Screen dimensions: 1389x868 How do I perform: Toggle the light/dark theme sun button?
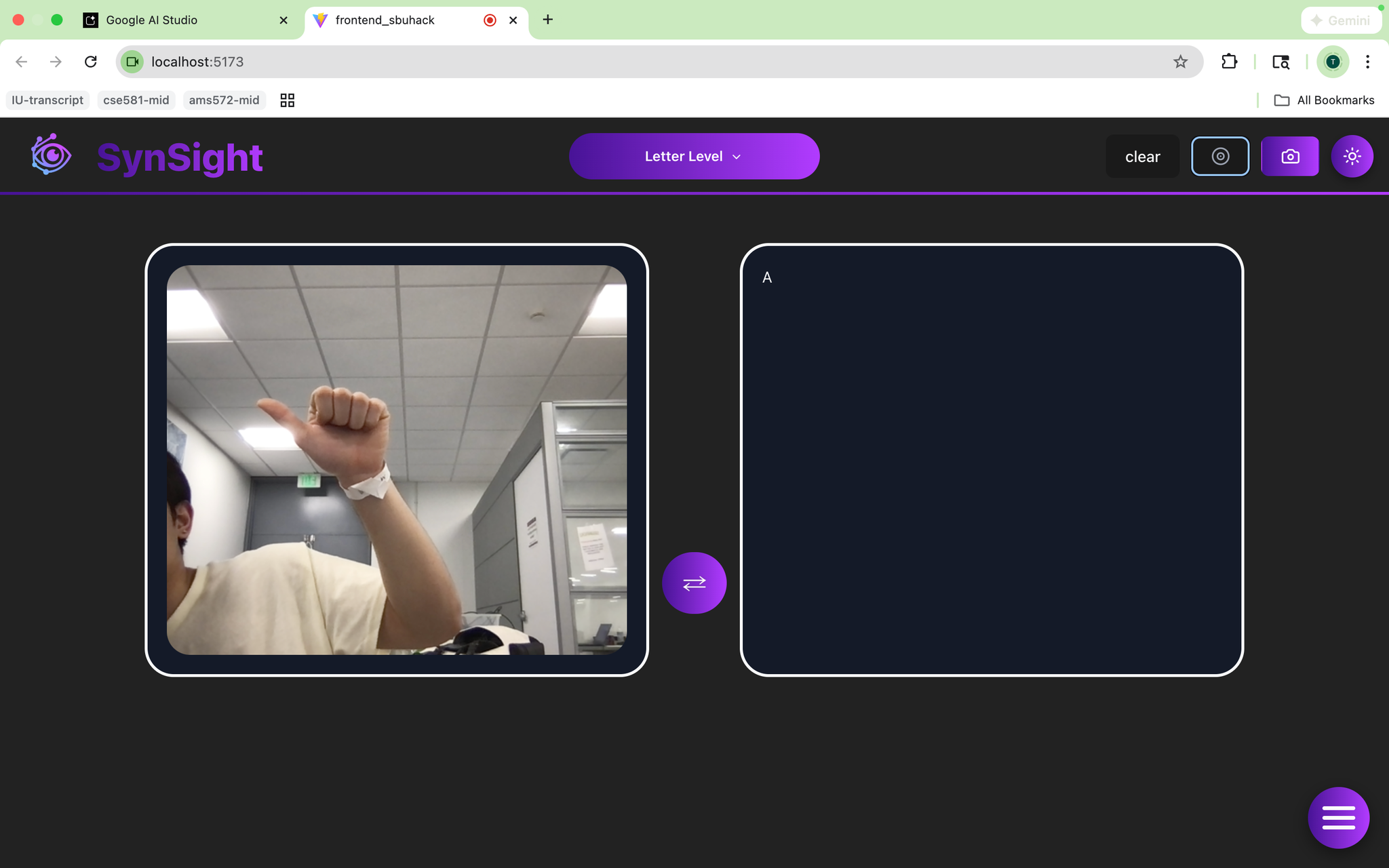(x=1352, y=157)
